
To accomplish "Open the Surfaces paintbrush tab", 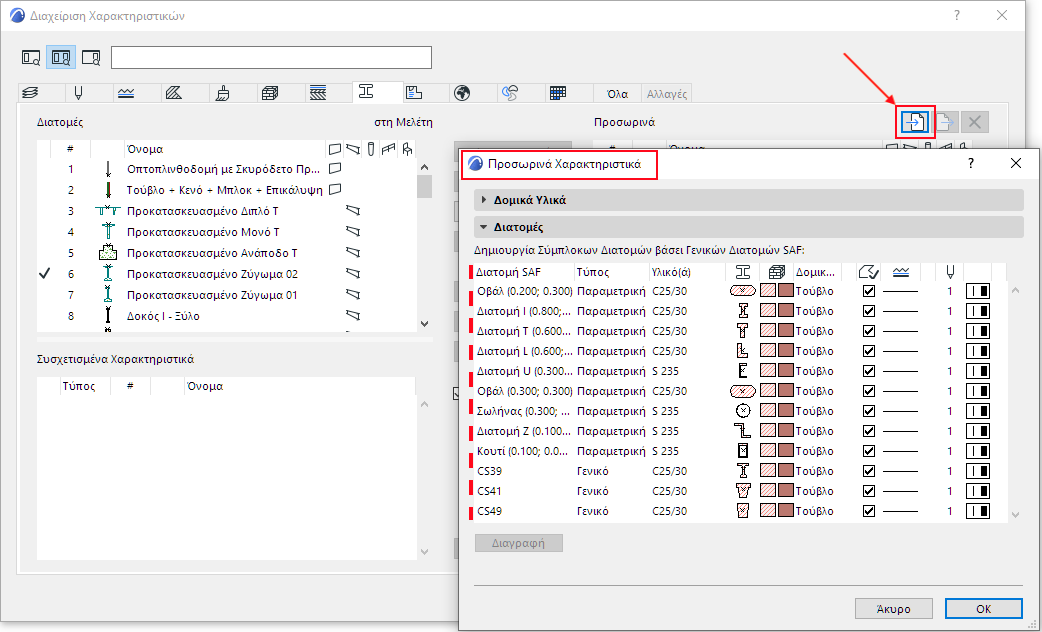I will pos(223,93).
